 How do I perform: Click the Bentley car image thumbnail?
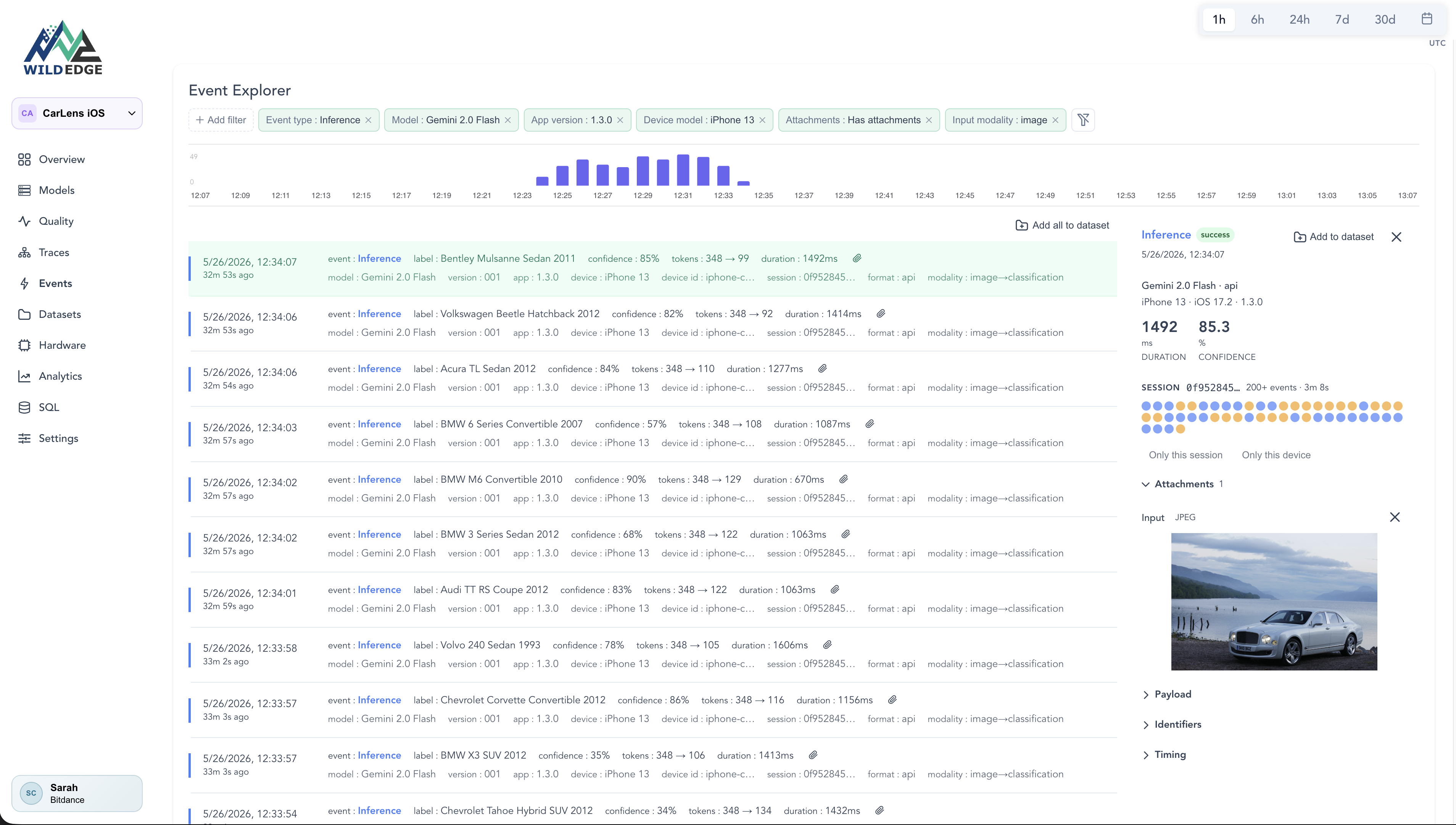(x=1274, y=602)
